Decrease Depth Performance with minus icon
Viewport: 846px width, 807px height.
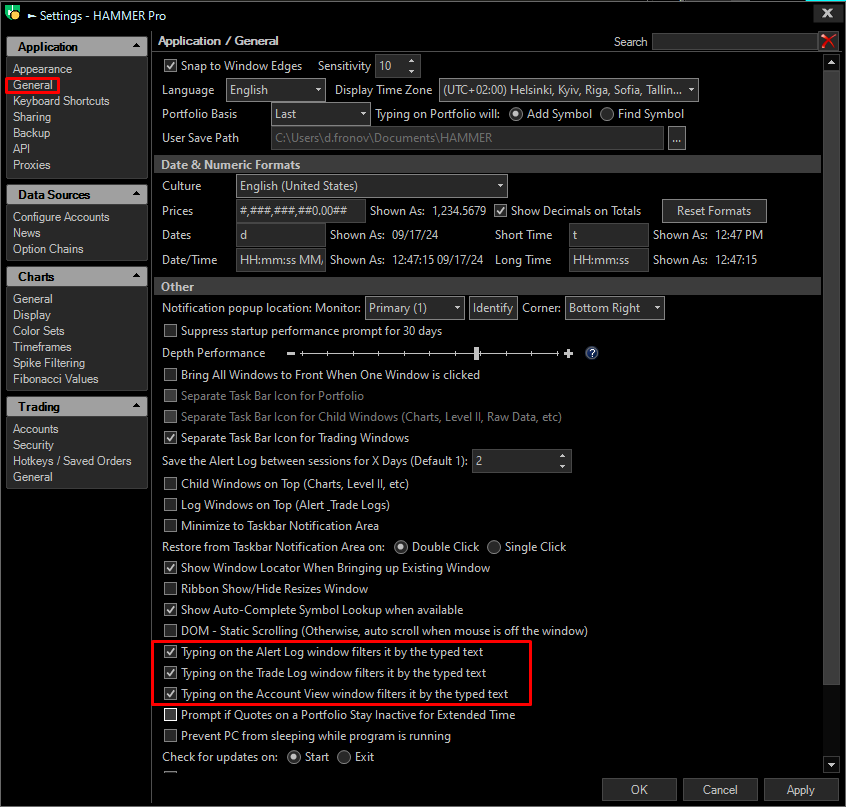pyautogui.click(x=291, y=354)
